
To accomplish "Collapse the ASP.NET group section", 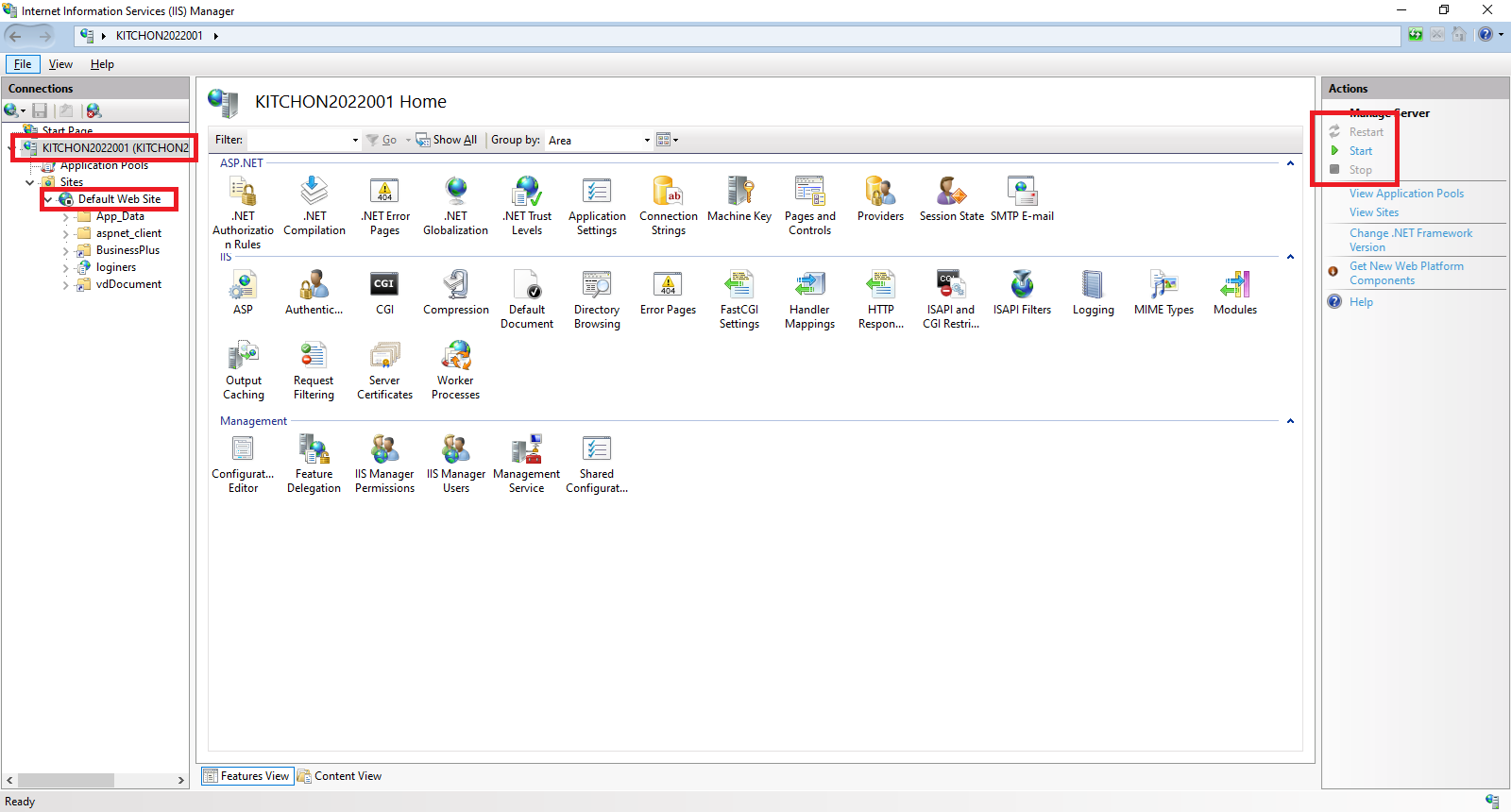I will pyautogui.click(x=1290, y=163).
